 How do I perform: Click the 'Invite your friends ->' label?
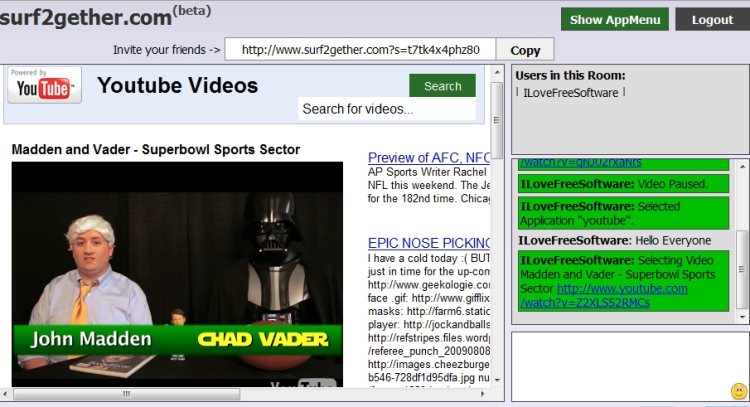166,50
